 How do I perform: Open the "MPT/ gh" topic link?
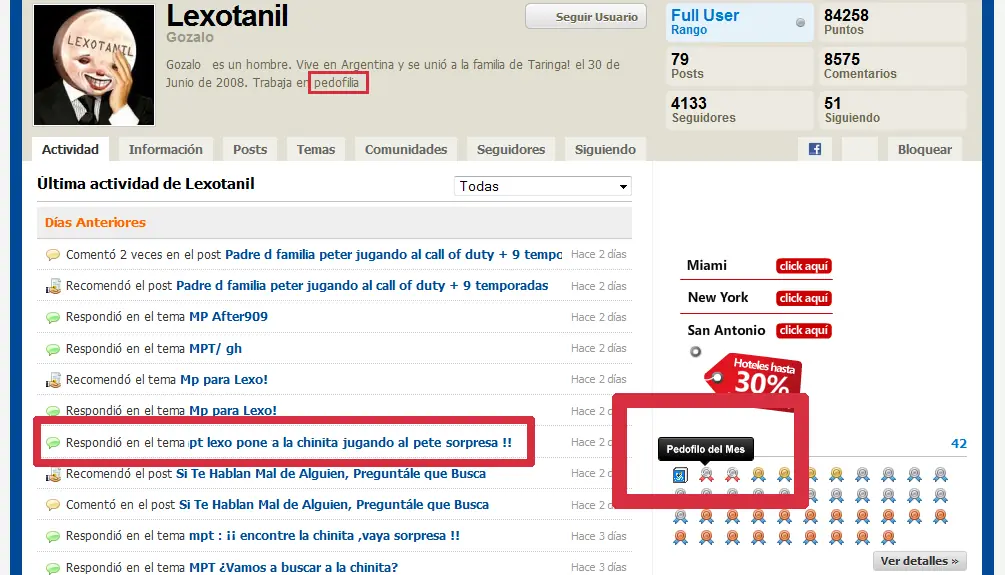215,349
